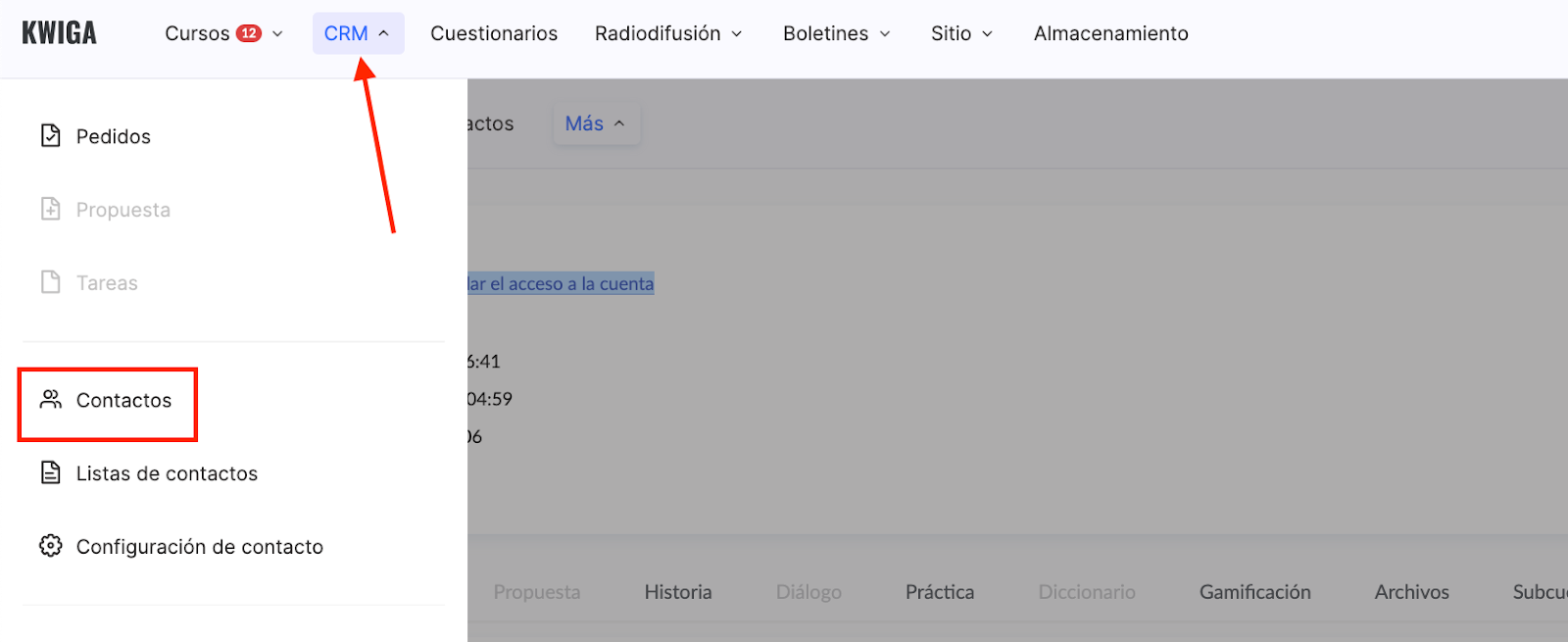Switch to the Archivos tab
Viewport: 1568px width, 642px height.
(1412, 592)
